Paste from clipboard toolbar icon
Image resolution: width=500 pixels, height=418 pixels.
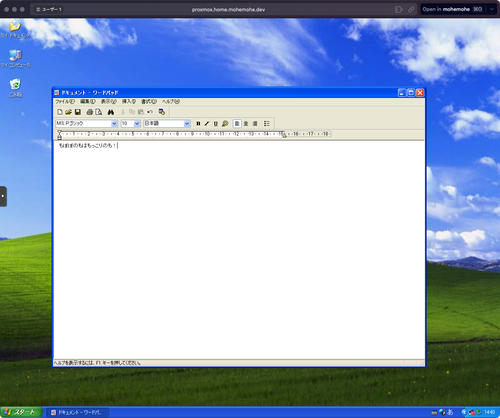point(141,112)
